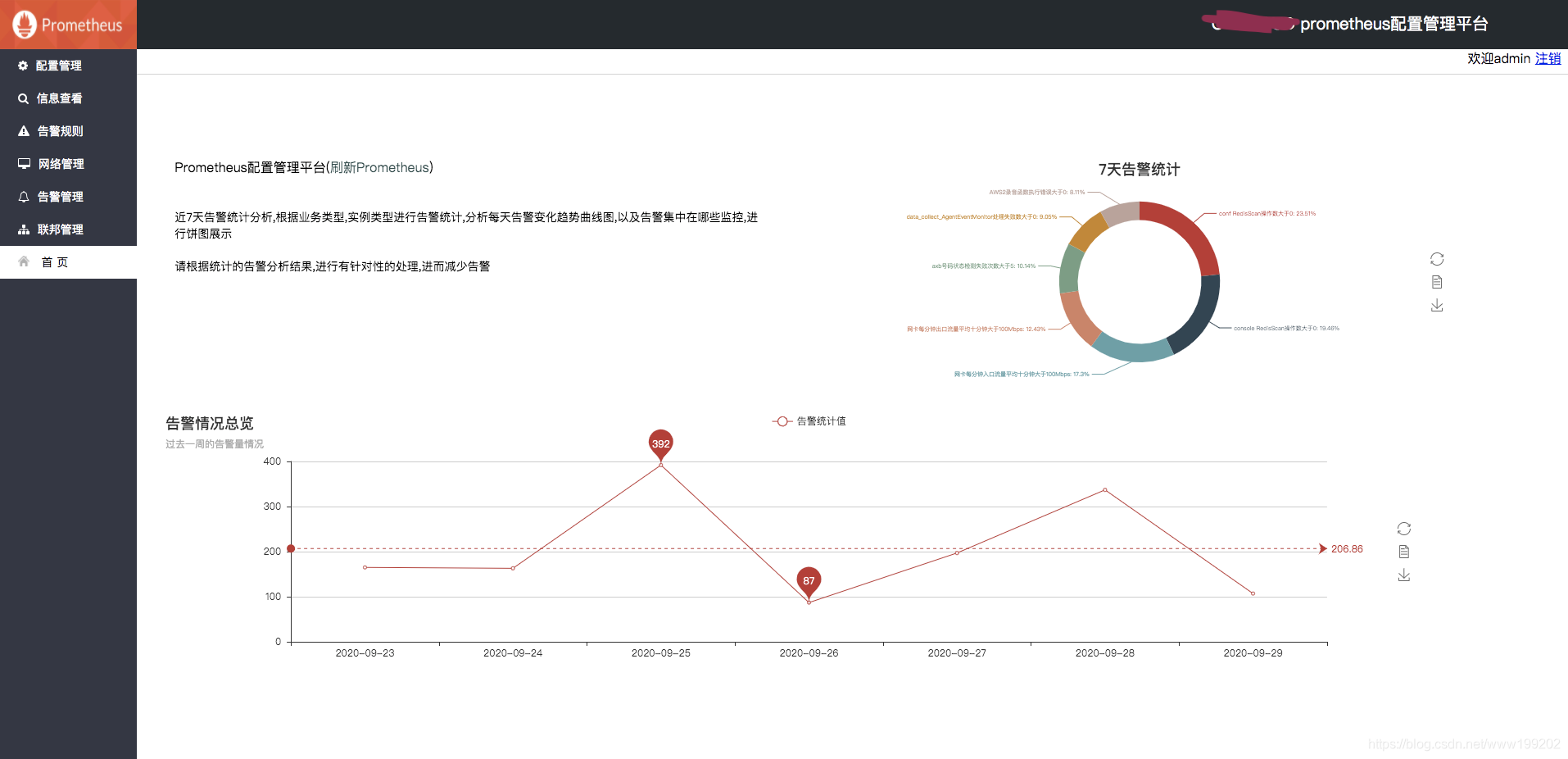Viewport: 1568px width, 759px height.
Task: Refresh the 告警情况总览 line chart
Action: point(1404,529)
